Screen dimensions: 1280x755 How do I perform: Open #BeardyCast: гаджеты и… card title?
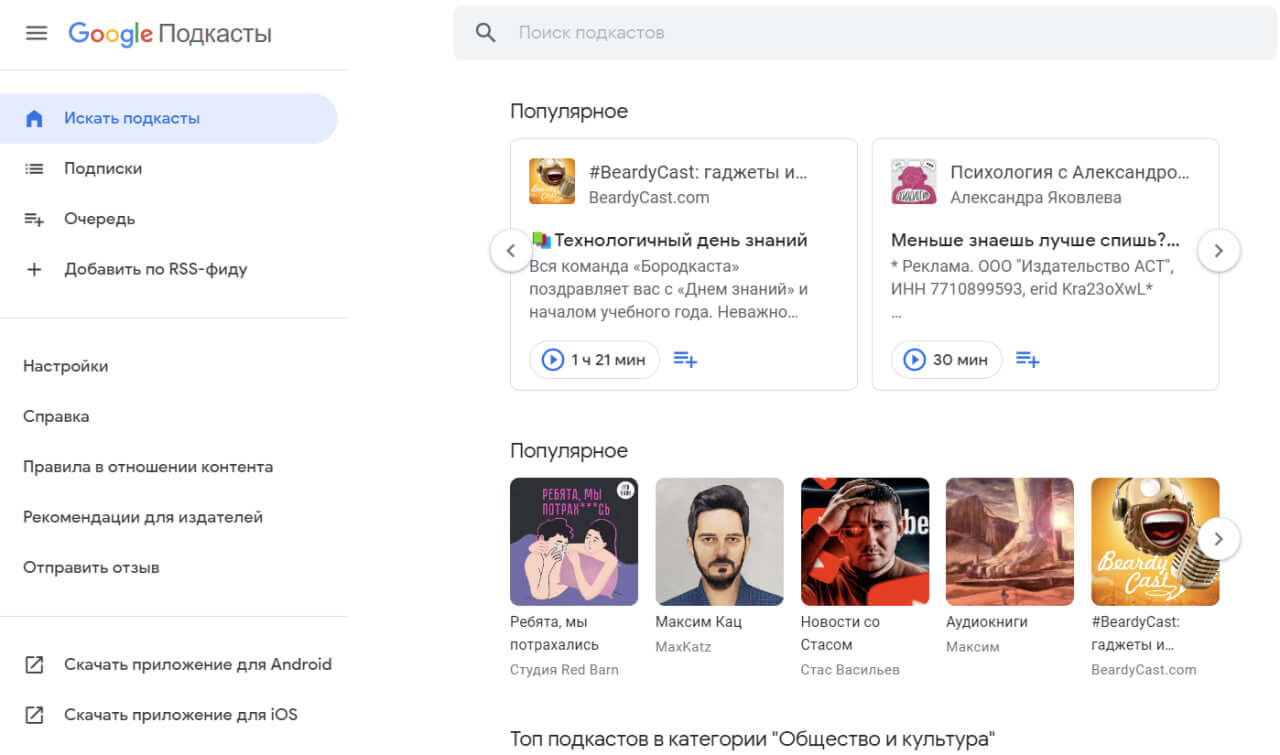point(698,171)
